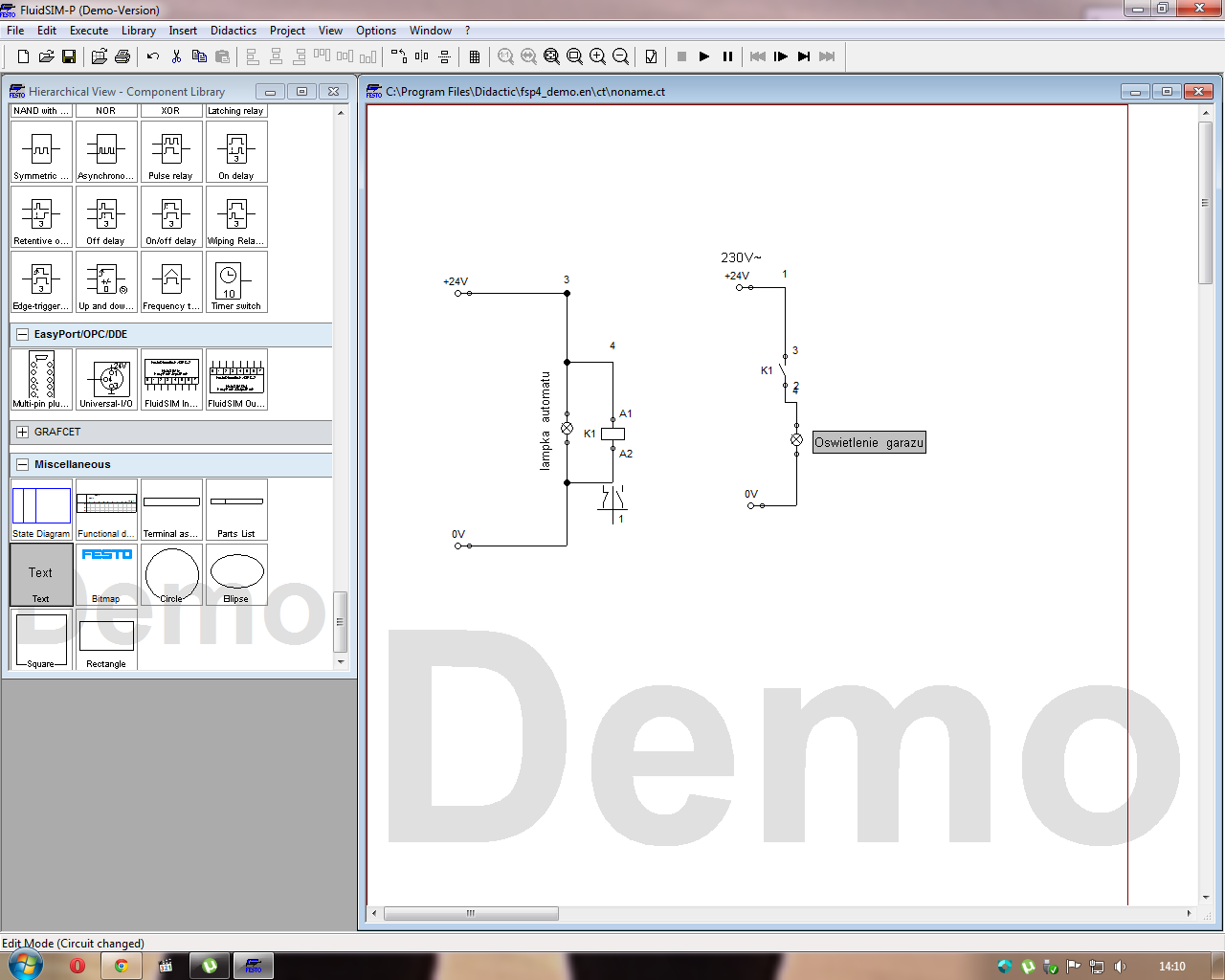The image size is (1225, 980).
Task: Click the Print toolbar icon
Action: (122, 56)
